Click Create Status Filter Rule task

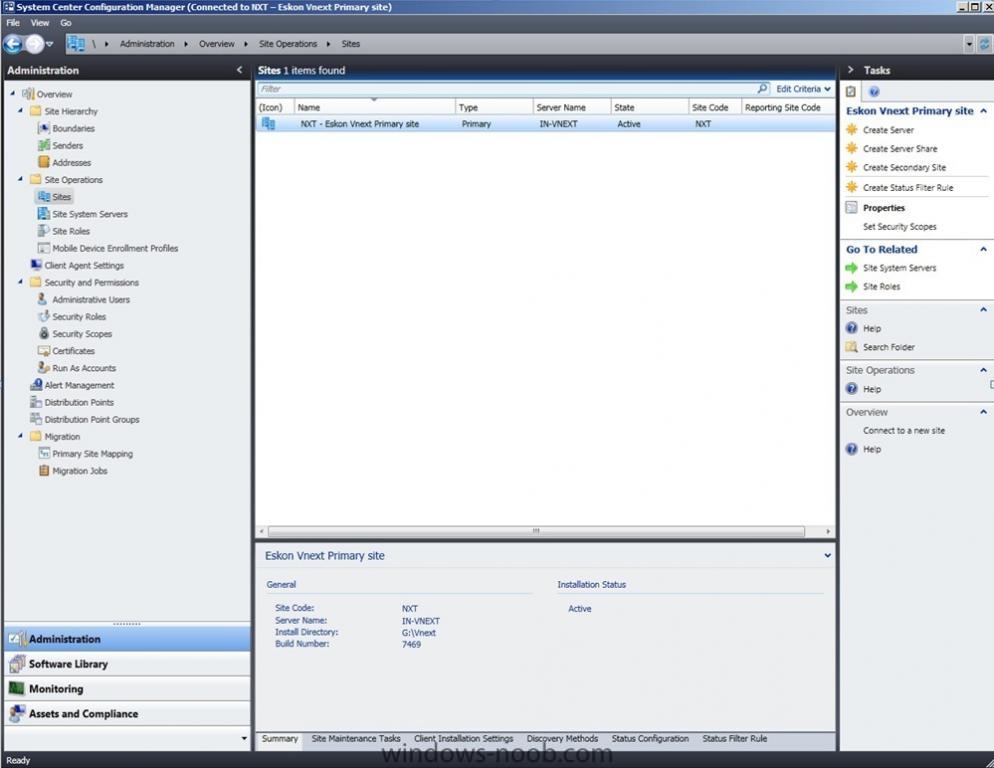(908, 188)
